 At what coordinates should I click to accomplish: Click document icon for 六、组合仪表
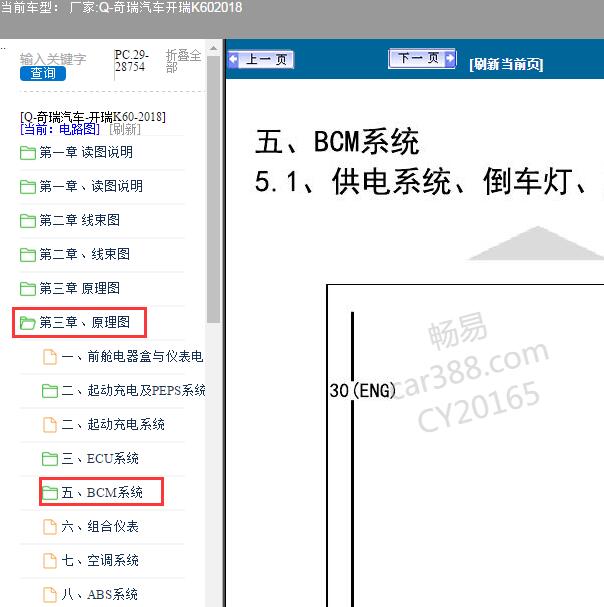[50, 527]
